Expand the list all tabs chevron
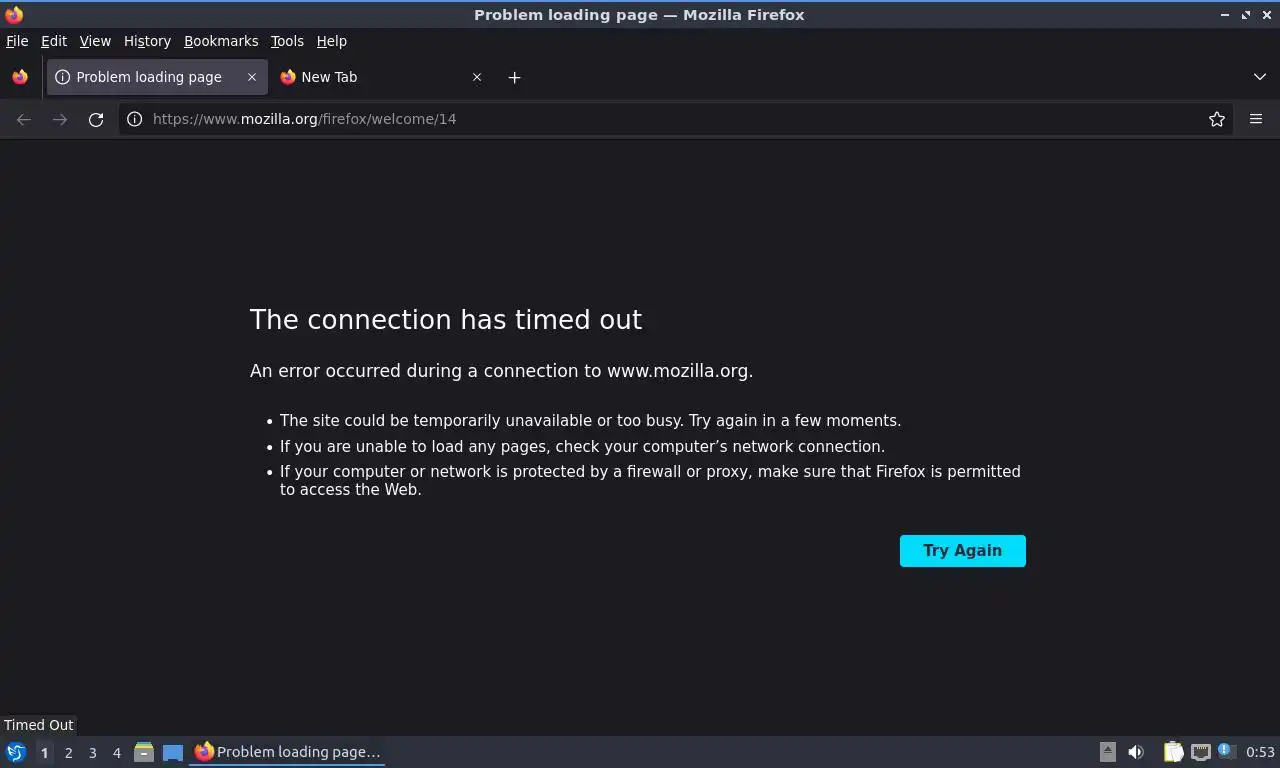This screenshot has height=768, width=1280. click(x=1260, y=77)
